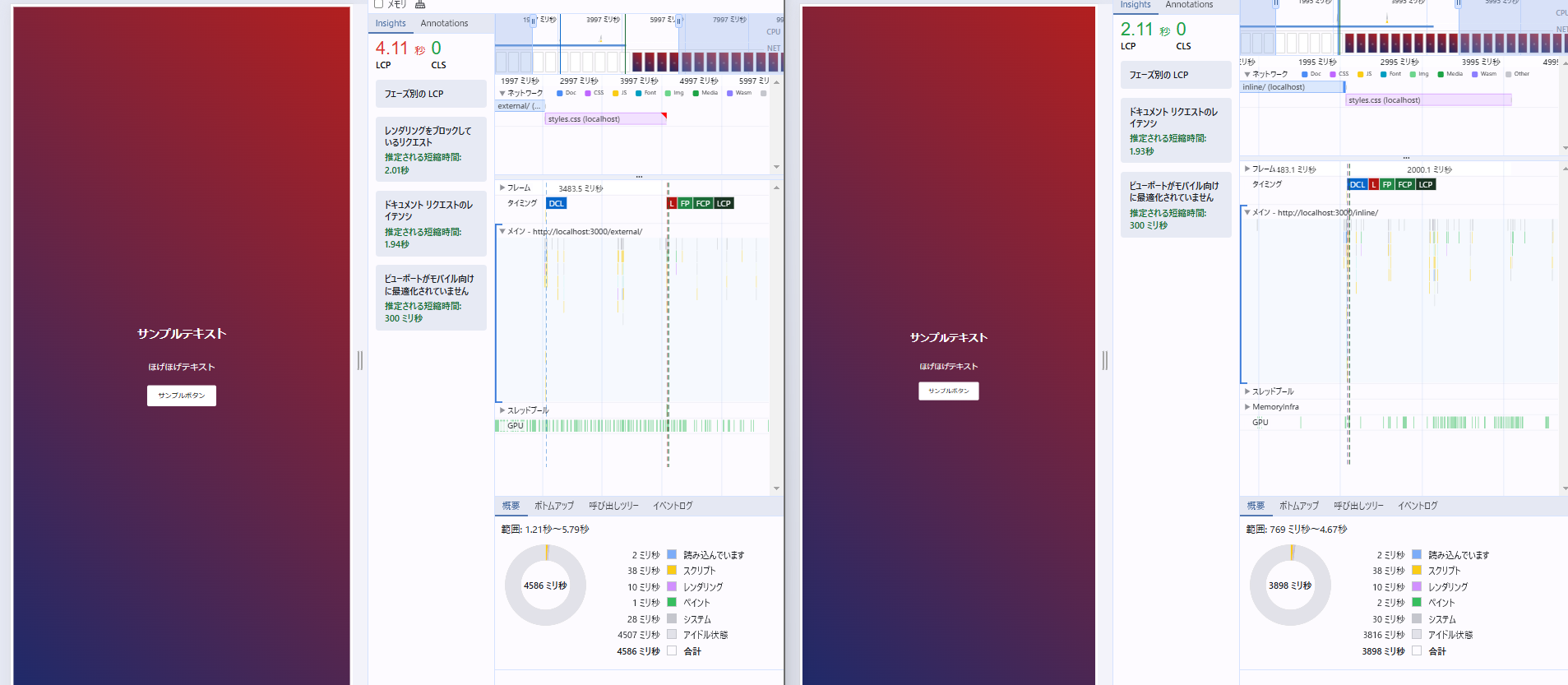This screenshot has height=685, width=1568.
Task: Click サンプルボタン in the external page preview
Action: tap(182, 396)
